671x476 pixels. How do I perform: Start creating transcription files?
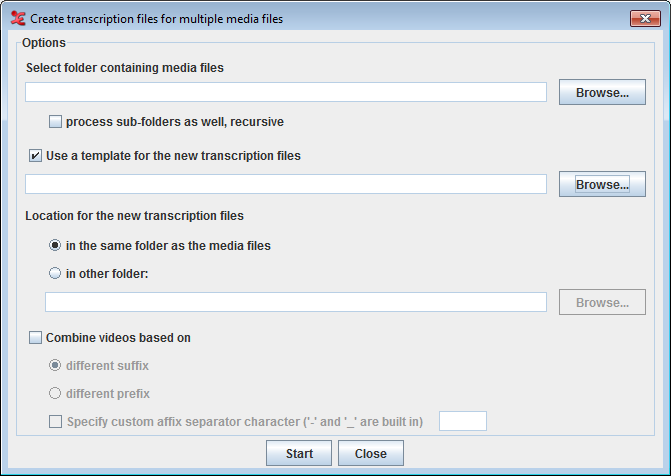tap(299, 453)
